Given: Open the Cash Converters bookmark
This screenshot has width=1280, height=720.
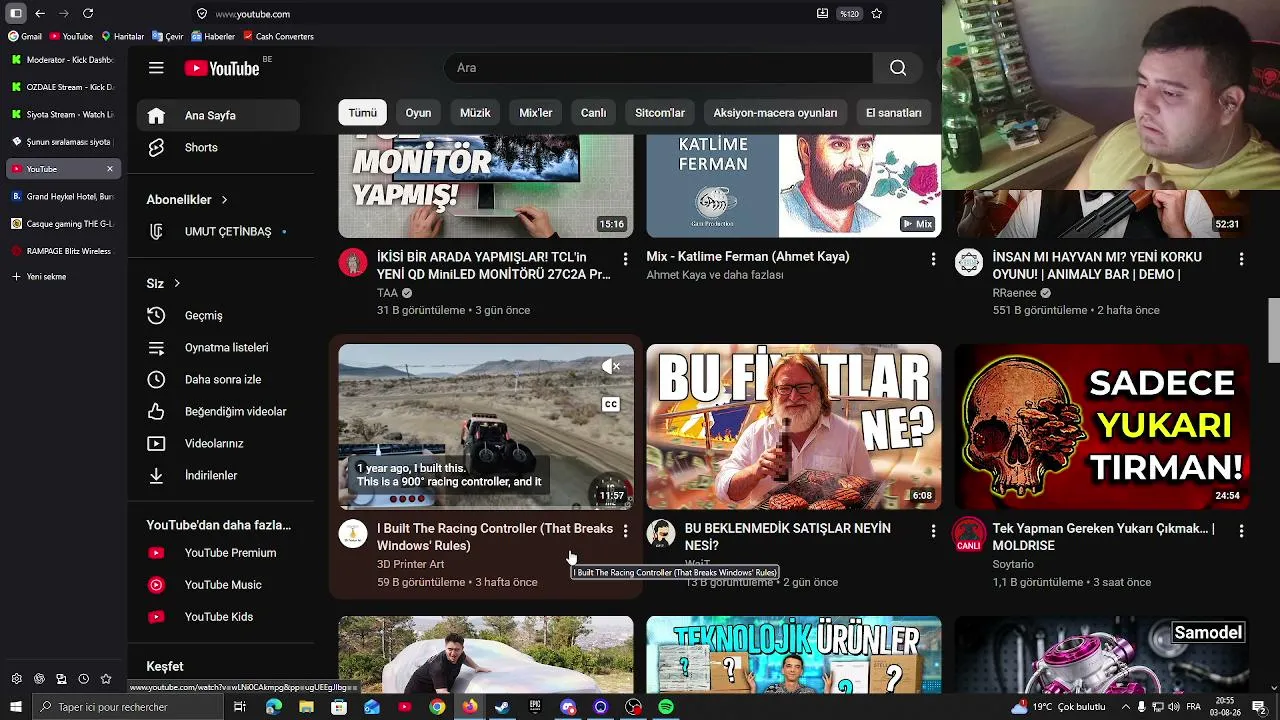Looking at the screenshot, I should tap(278, 37).
